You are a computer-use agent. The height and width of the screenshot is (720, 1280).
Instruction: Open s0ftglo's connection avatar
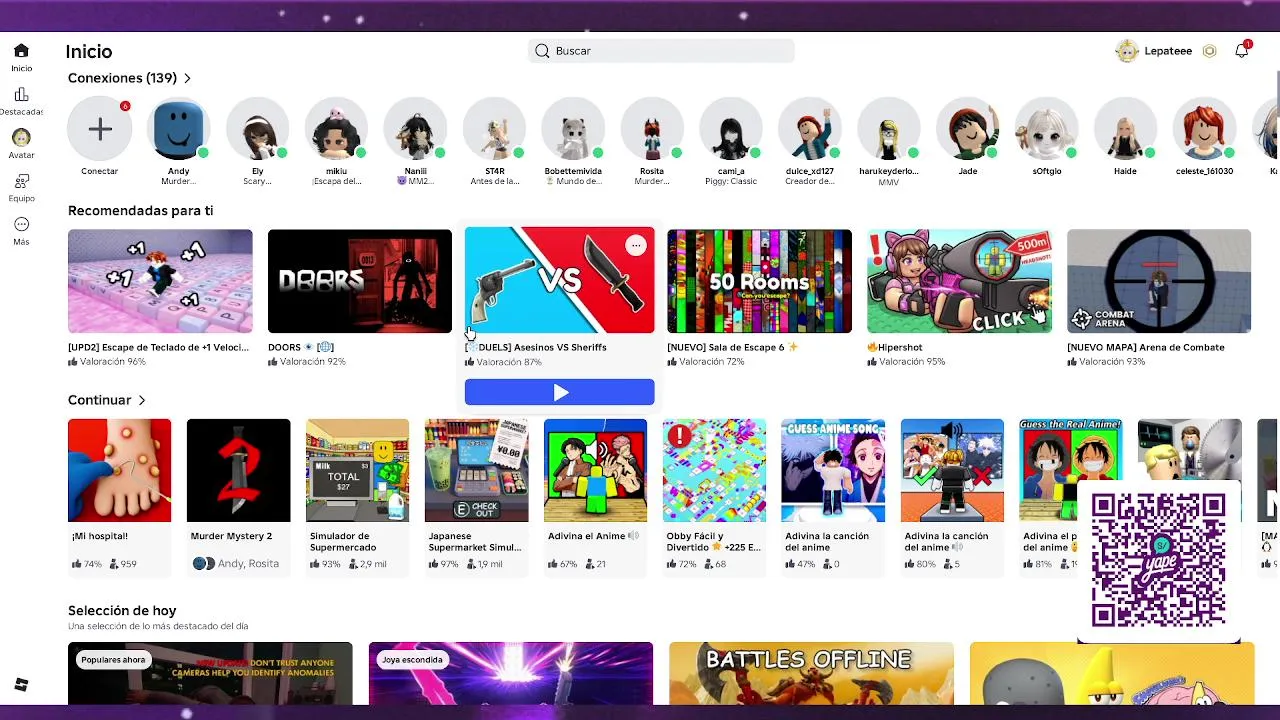point(1047,129)
